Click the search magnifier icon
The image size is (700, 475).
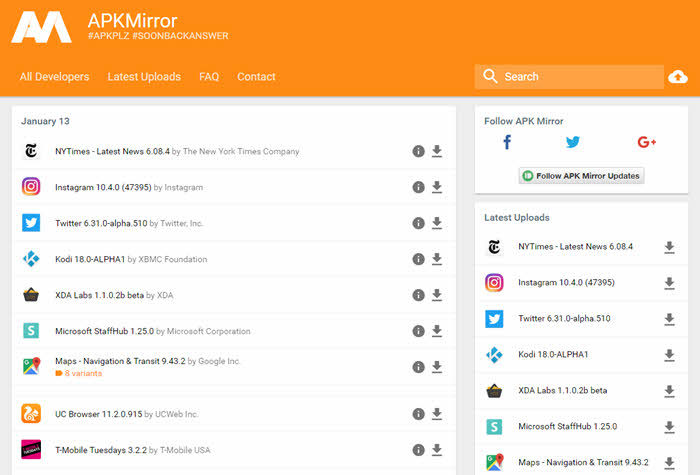(x=490, y=76)
